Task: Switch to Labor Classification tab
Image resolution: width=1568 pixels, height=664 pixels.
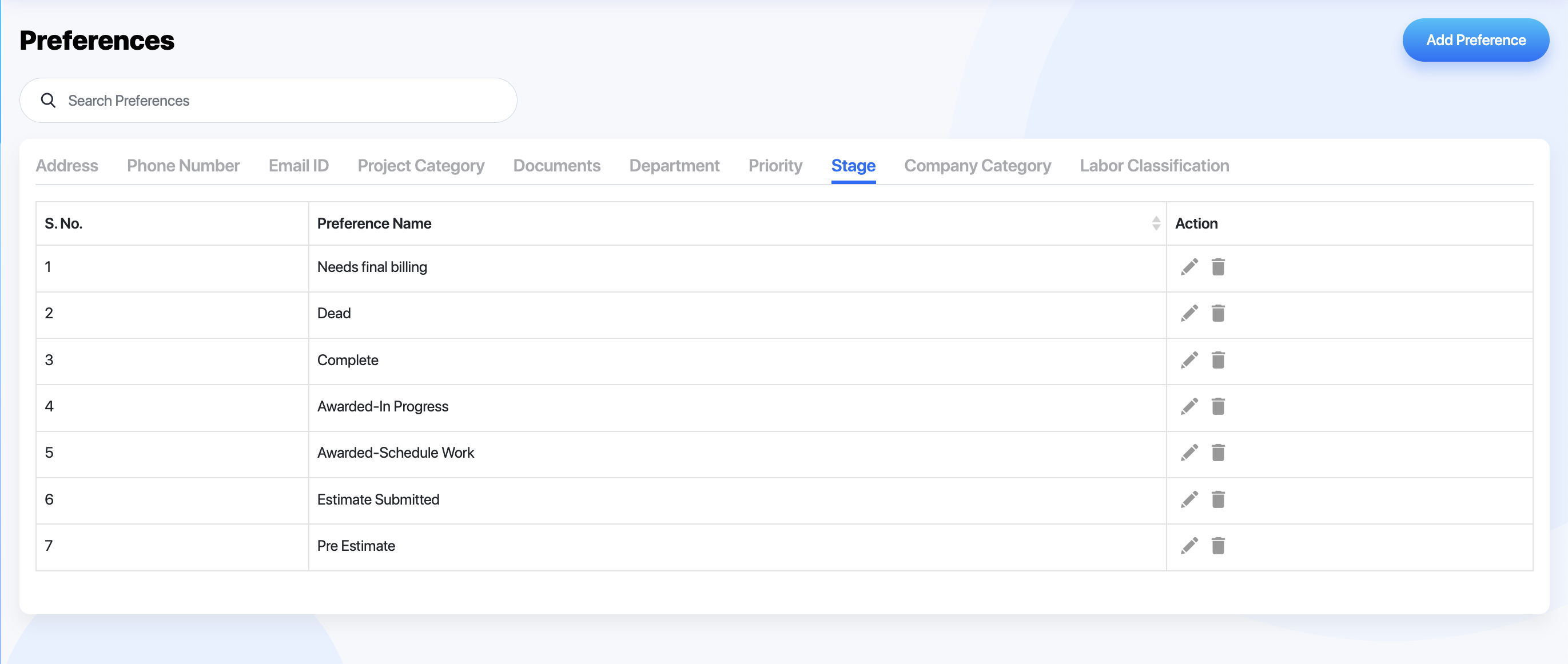Action: (1155, 165)
